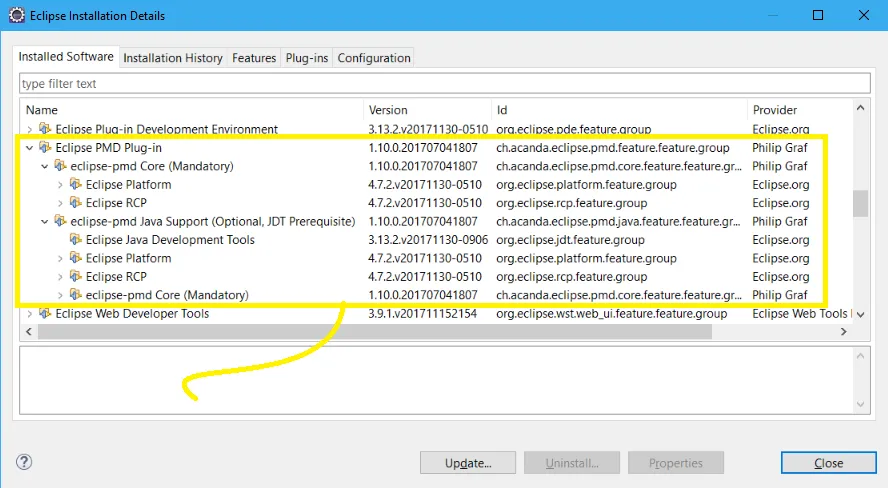Click the table vertical scrollbar thumb
This screenshot has height=488, width=888.
(860, 203)
